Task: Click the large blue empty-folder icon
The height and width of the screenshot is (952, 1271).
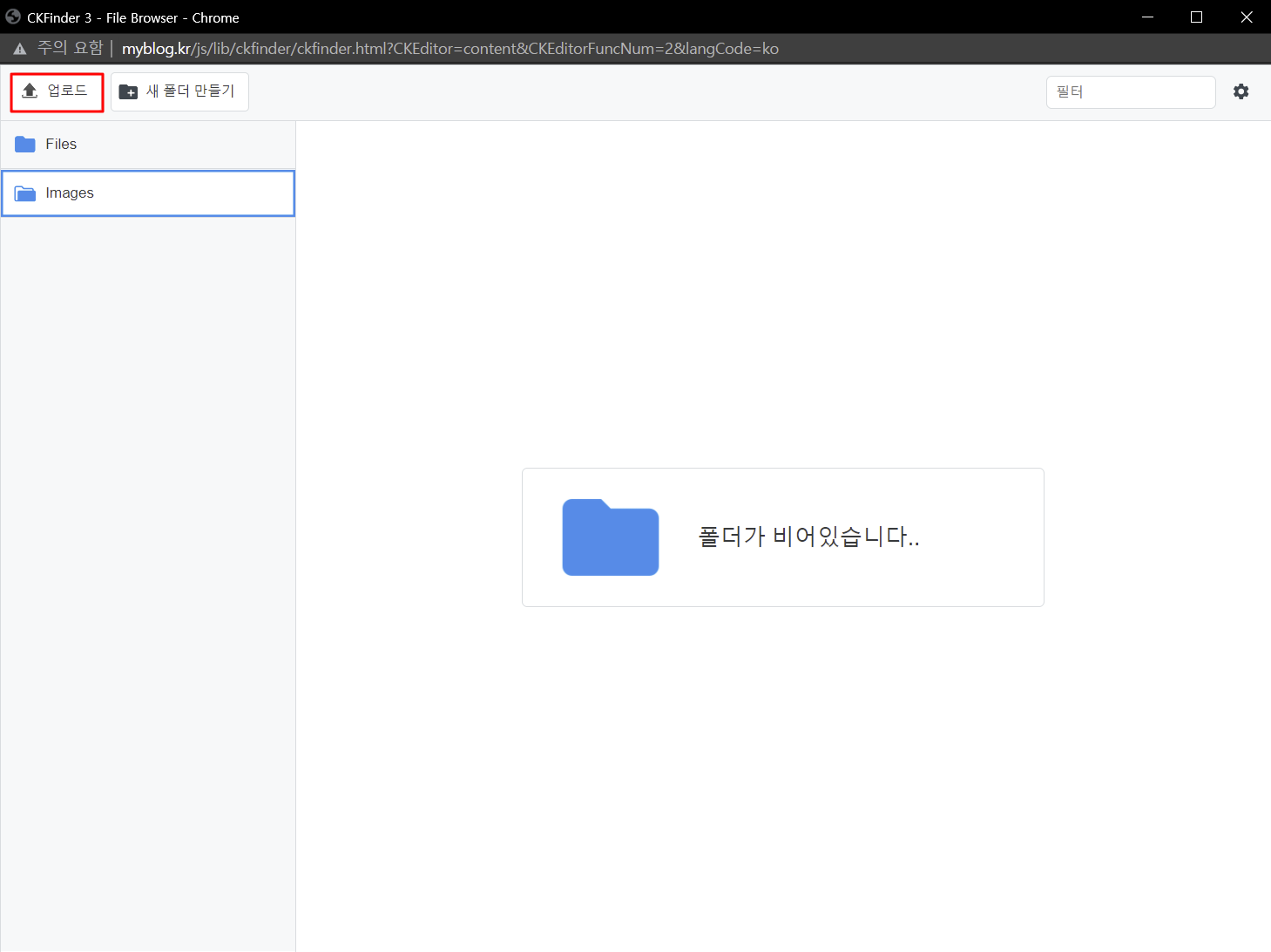Action: pos(610,537)
